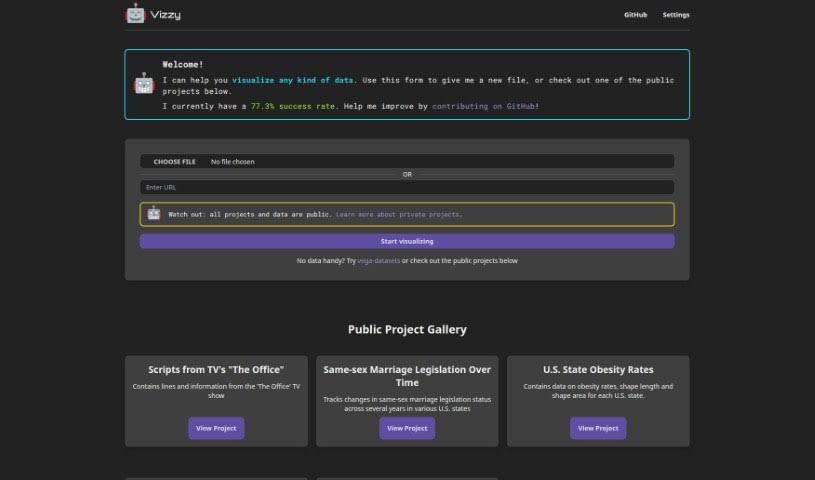Click the Start visualizing button
The height and width of the screenshot is (480, 815).
click(x=407, y=241)
